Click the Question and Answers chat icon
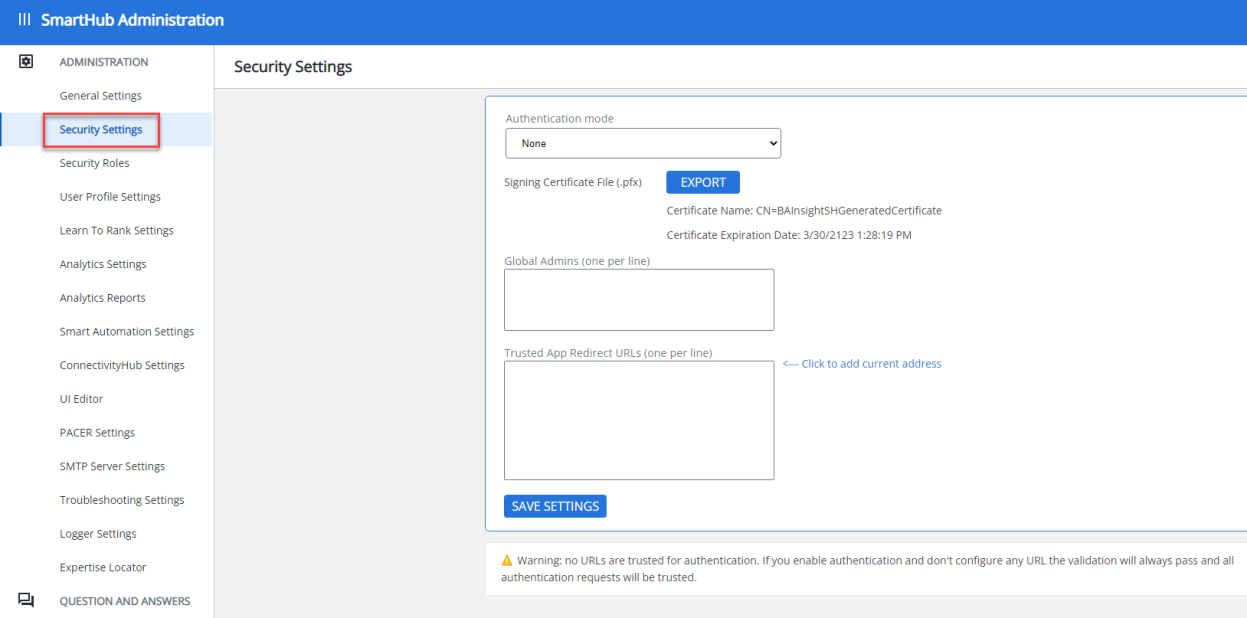Image resolution: width=1247 pixels, height=618 pixels. pos(26,600)
